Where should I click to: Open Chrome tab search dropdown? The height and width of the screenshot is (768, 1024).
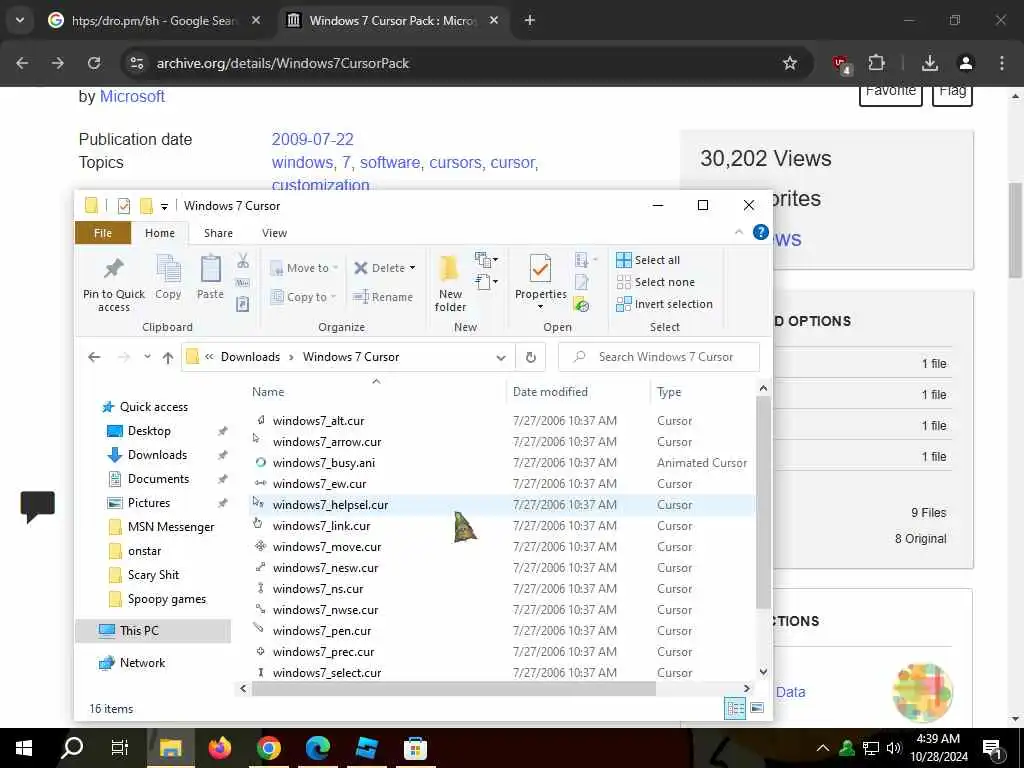20,20
